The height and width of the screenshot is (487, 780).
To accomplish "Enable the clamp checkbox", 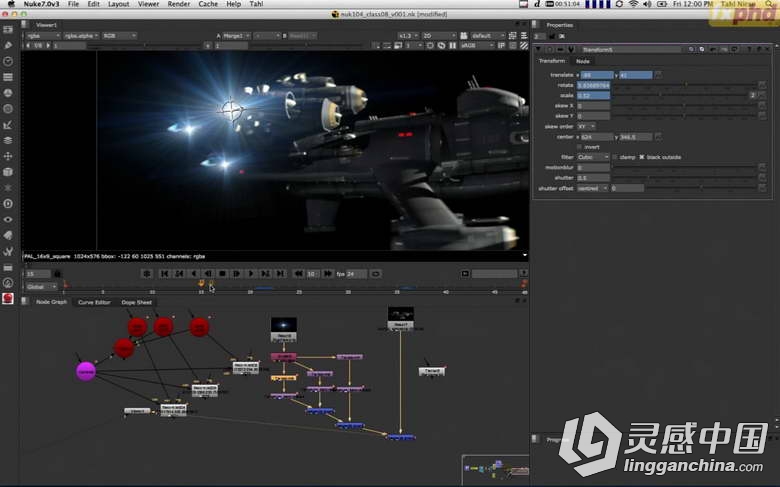I will pyautogui.click(x=615, y=157).
